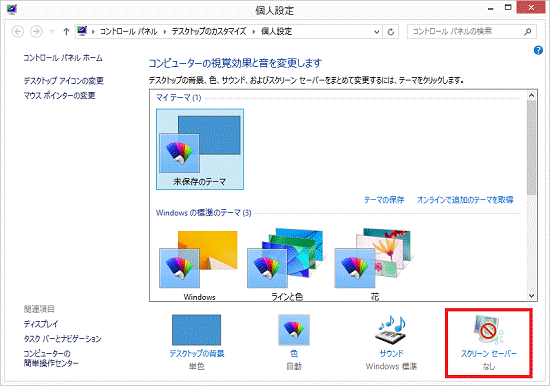Open デスクトップ アイコンの変更
Screen dimensions: 550x386
(63, 81)
